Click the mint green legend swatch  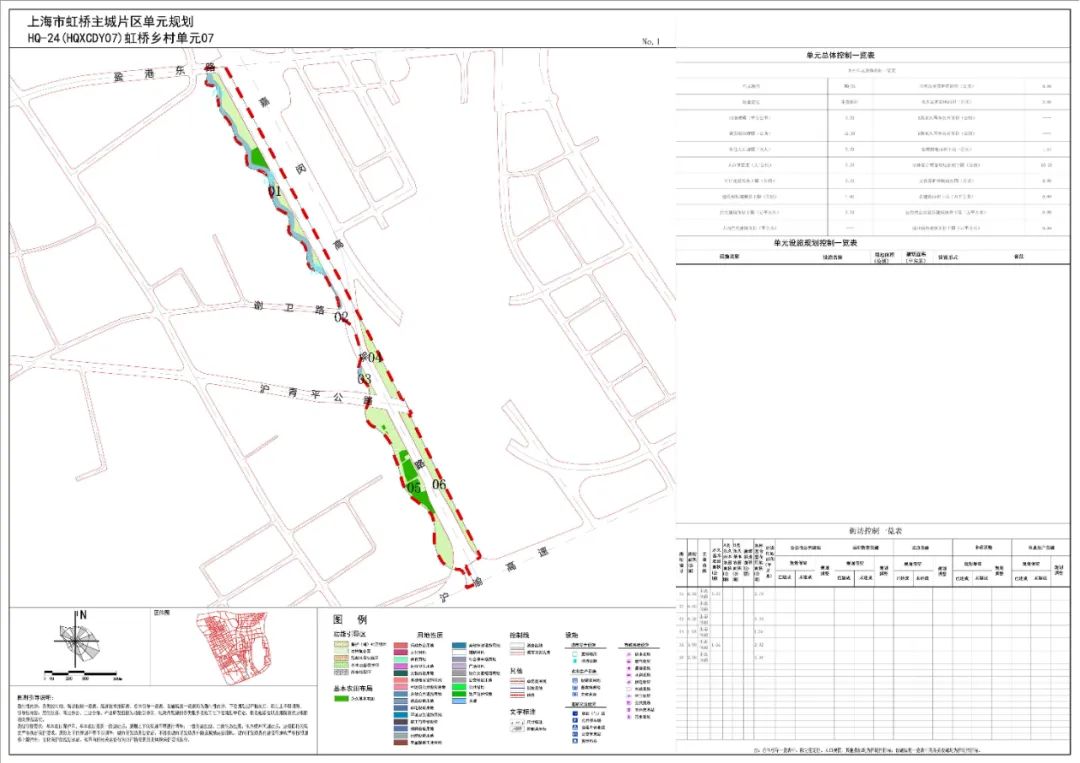click(x=400, y=660)
